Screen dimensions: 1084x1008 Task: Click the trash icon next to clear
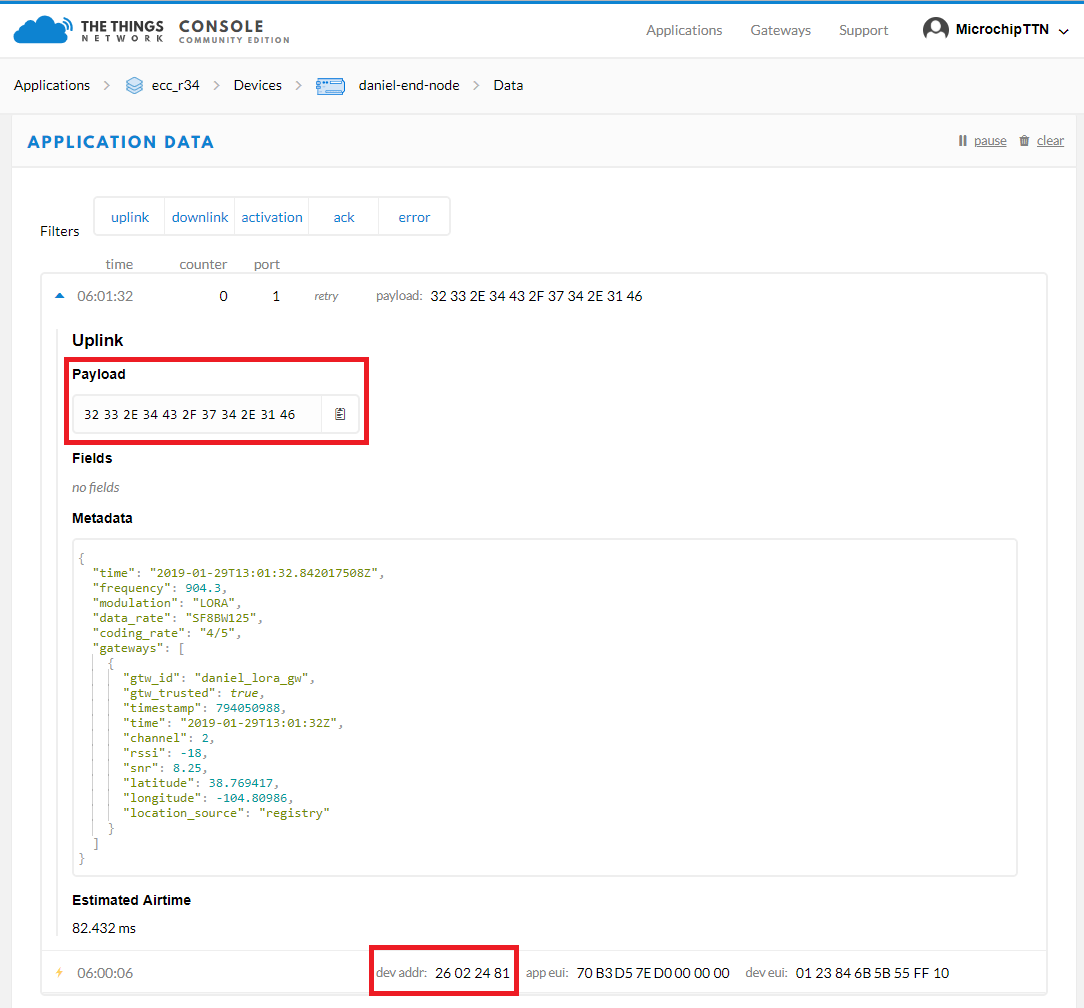pos(1024,141)
